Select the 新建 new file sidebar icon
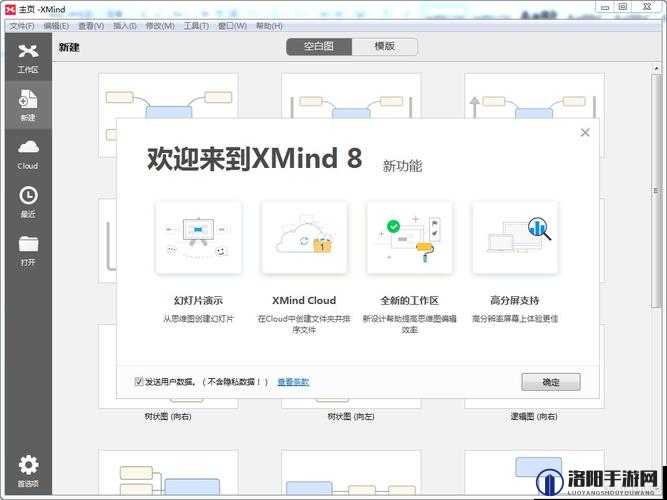Screen dimensions: 667x500 [x=28, y=105]
